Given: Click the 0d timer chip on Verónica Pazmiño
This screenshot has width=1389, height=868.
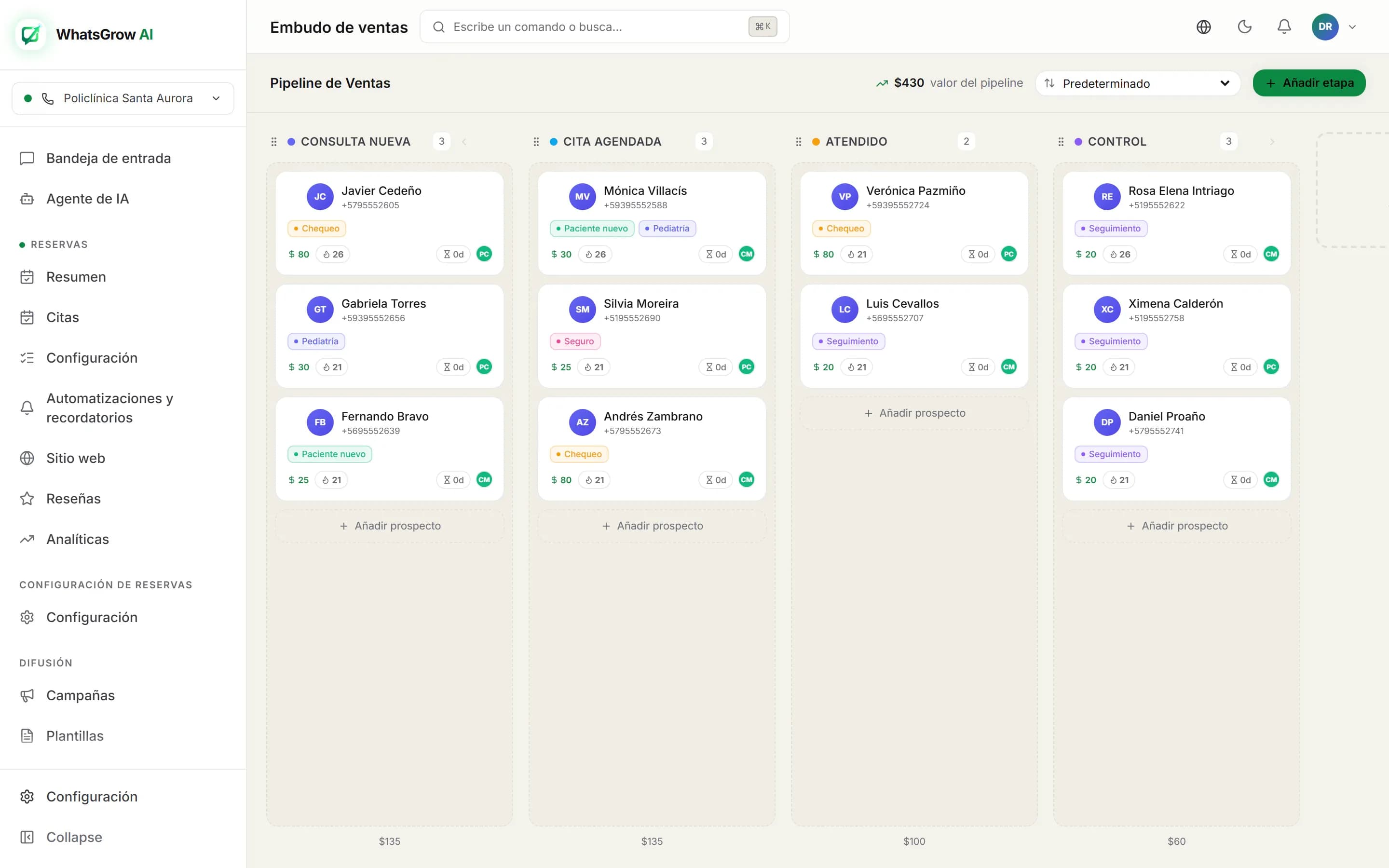Looking at the screenshot, I should coord(978,254).
